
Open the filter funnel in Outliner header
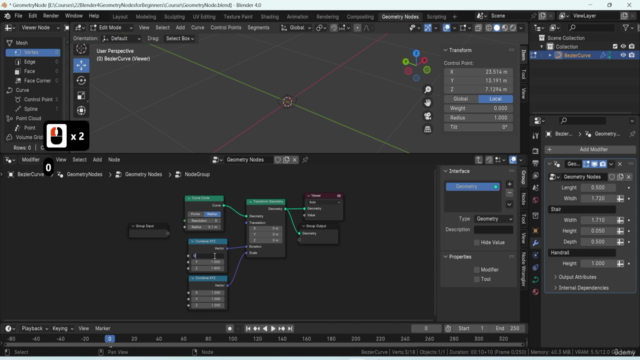[626, 28]
